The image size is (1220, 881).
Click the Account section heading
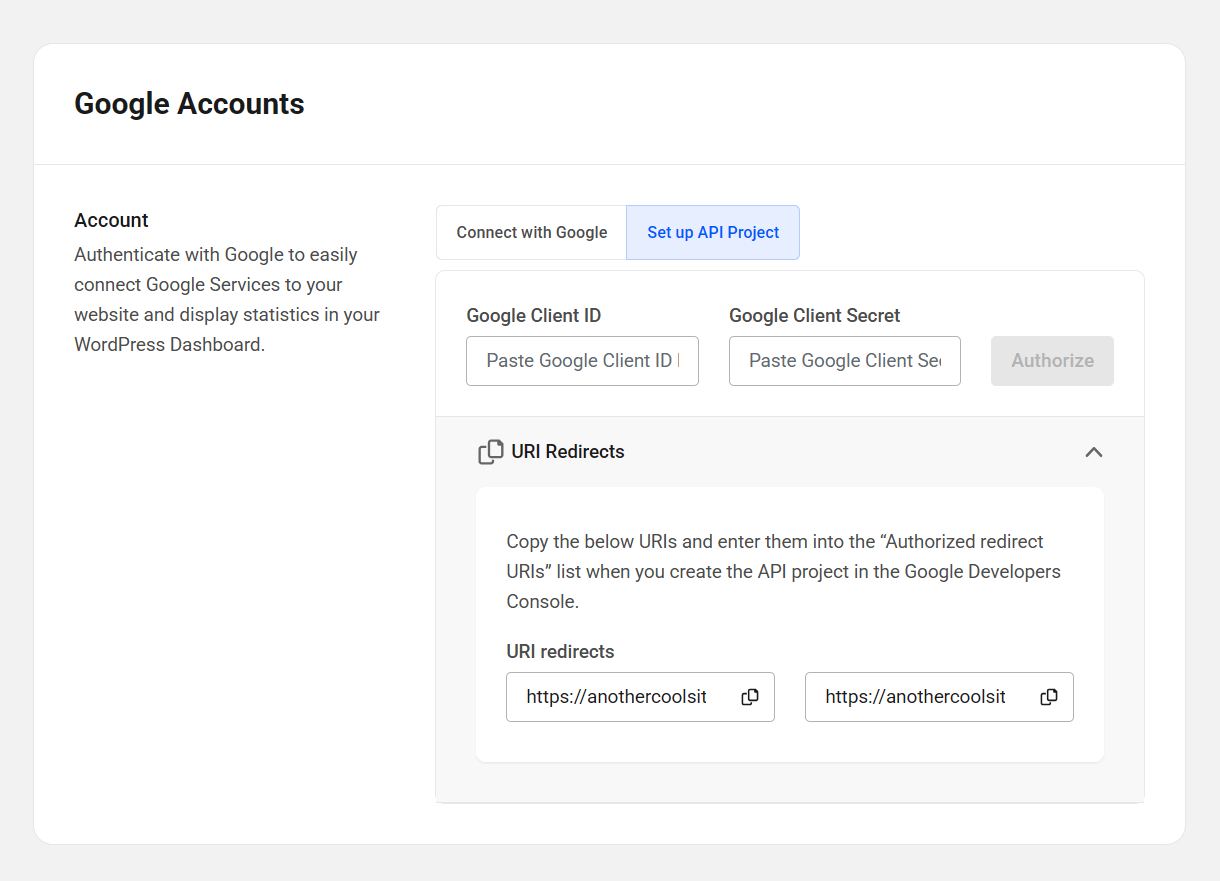pos(111,220)
